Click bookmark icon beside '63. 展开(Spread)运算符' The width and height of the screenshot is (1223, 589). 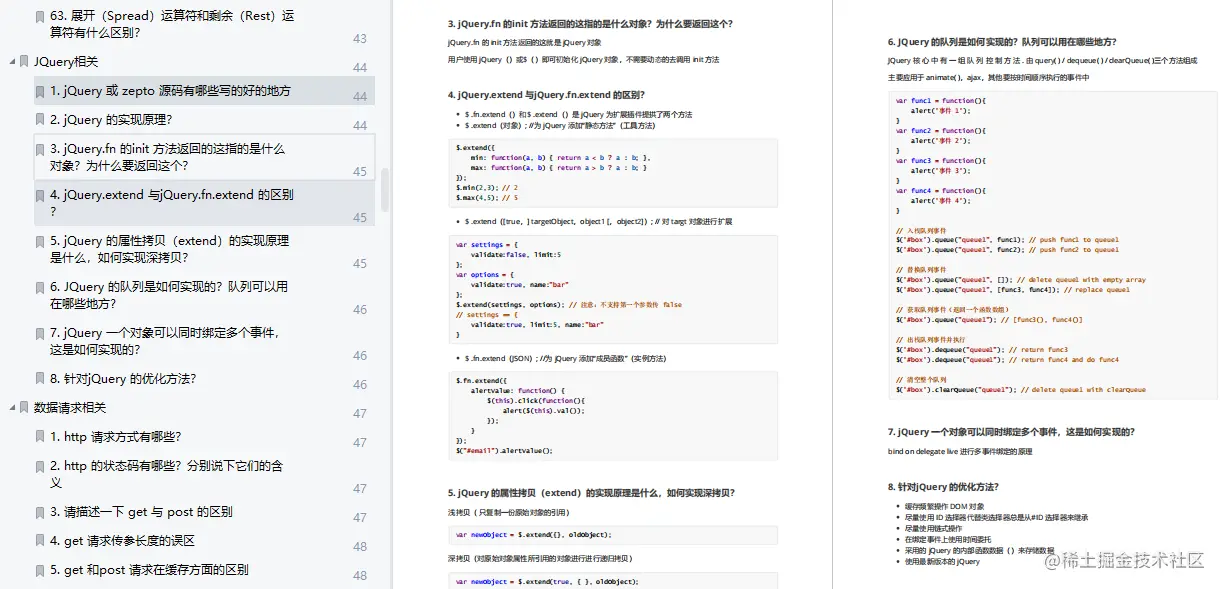(x=39, y=17)
